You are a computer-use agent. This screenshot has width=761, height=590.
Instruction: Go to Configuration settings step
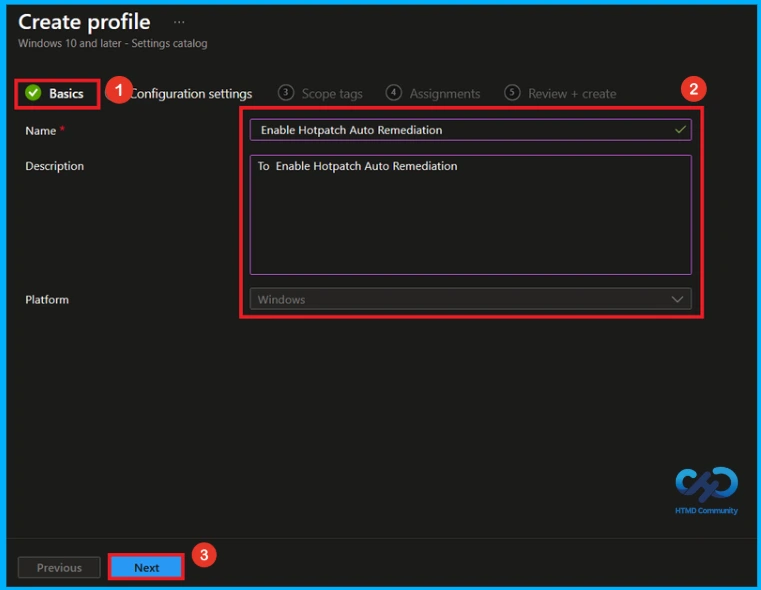click(x=191, y=94)
